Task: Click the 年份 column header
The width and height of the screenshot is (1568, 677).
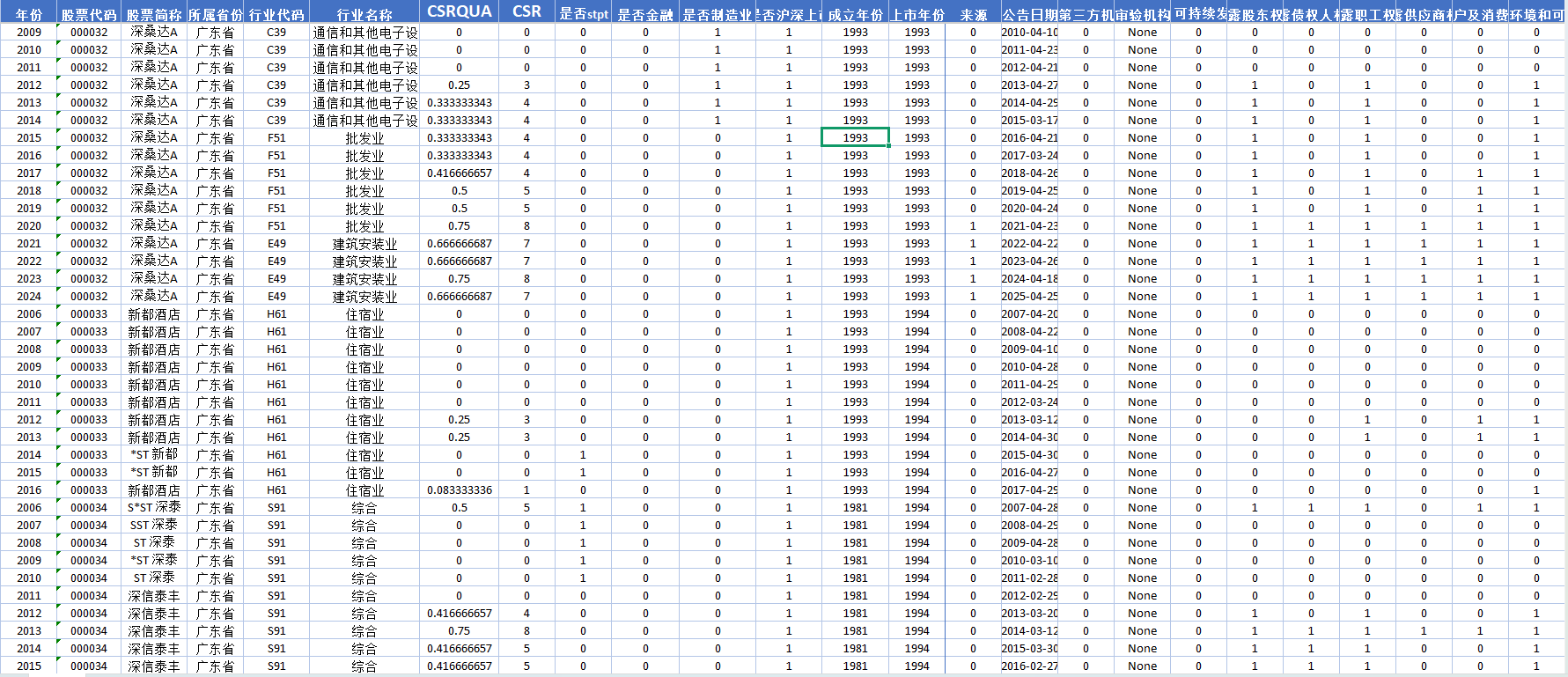Action: tap(29, 14)
